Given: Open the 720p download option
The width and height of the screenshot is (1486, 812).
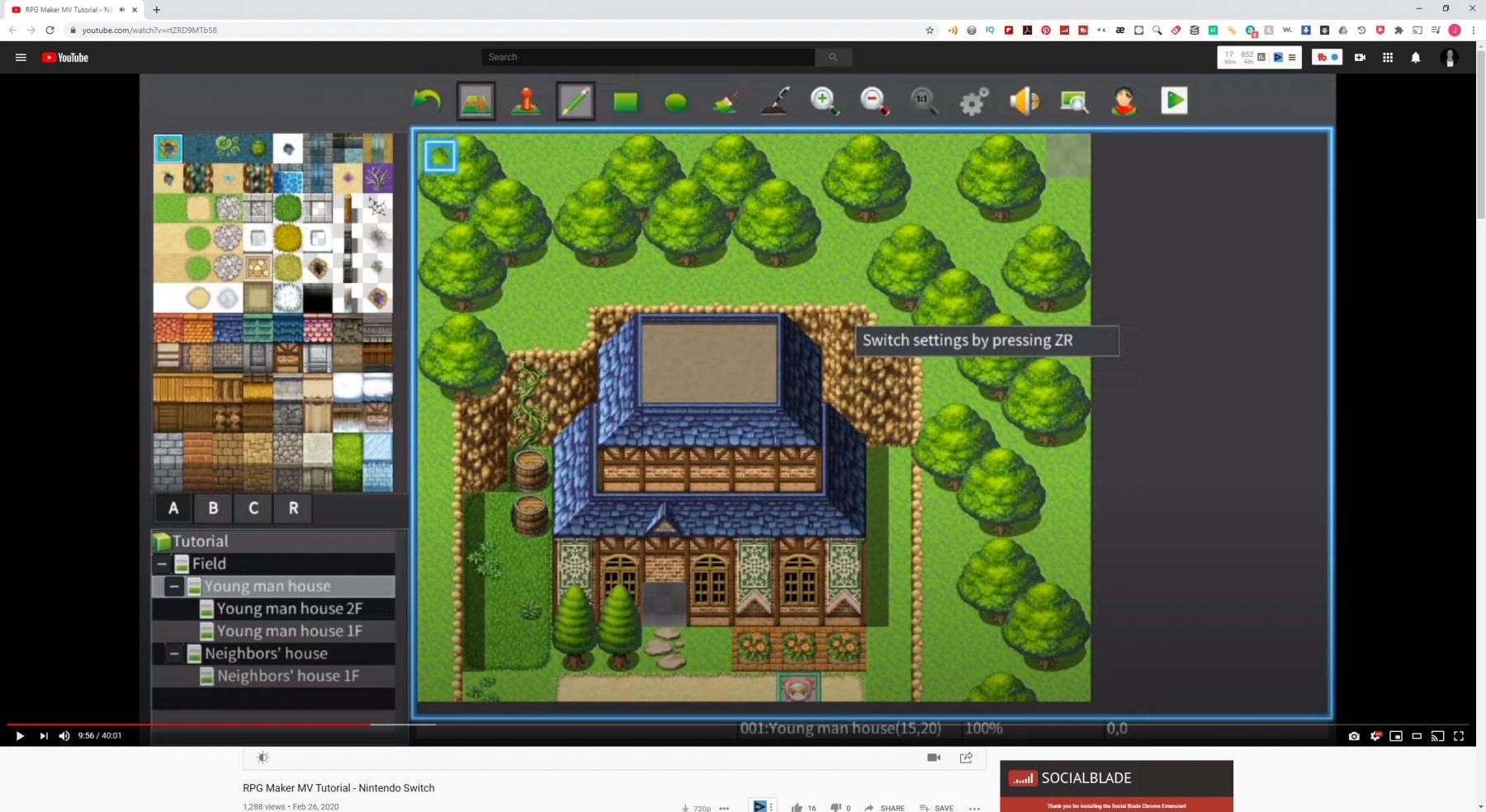Looking at the screenshot, I should point(696,808).
